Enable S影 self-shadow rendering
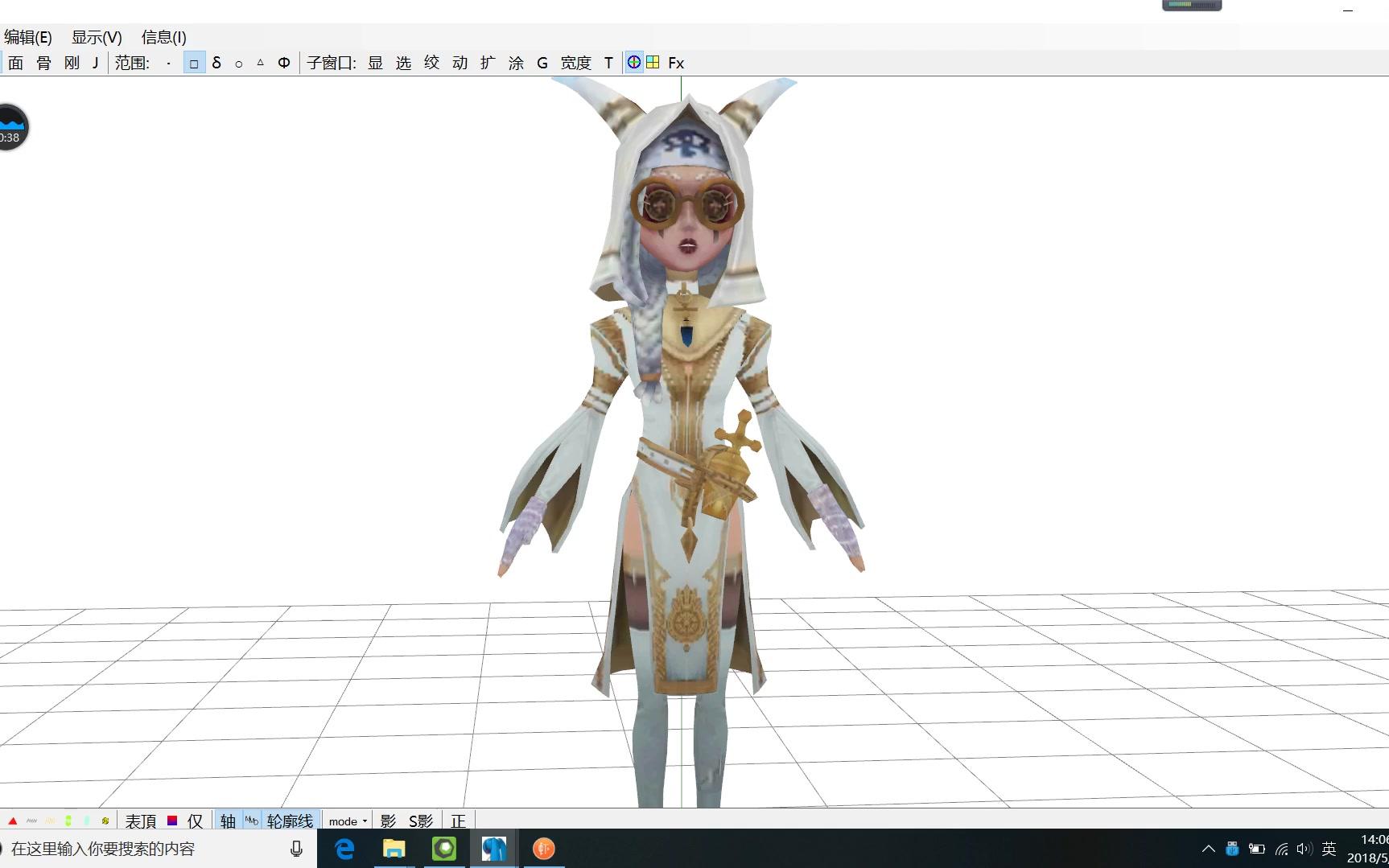This screenshot has width=1389, height=868. (419, 821)
